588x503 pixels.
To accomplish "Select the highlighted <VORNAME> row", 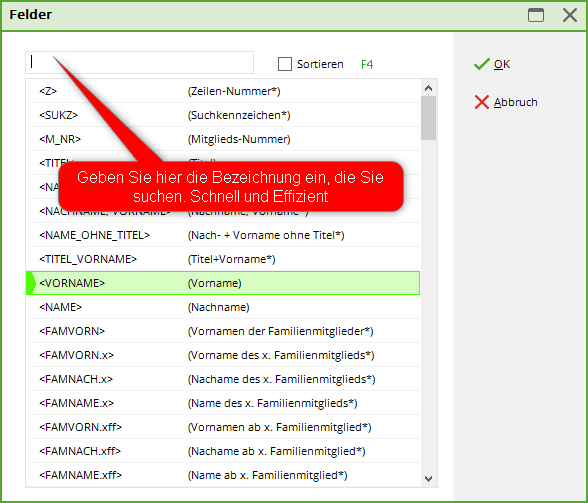I will tap(223, 283).
